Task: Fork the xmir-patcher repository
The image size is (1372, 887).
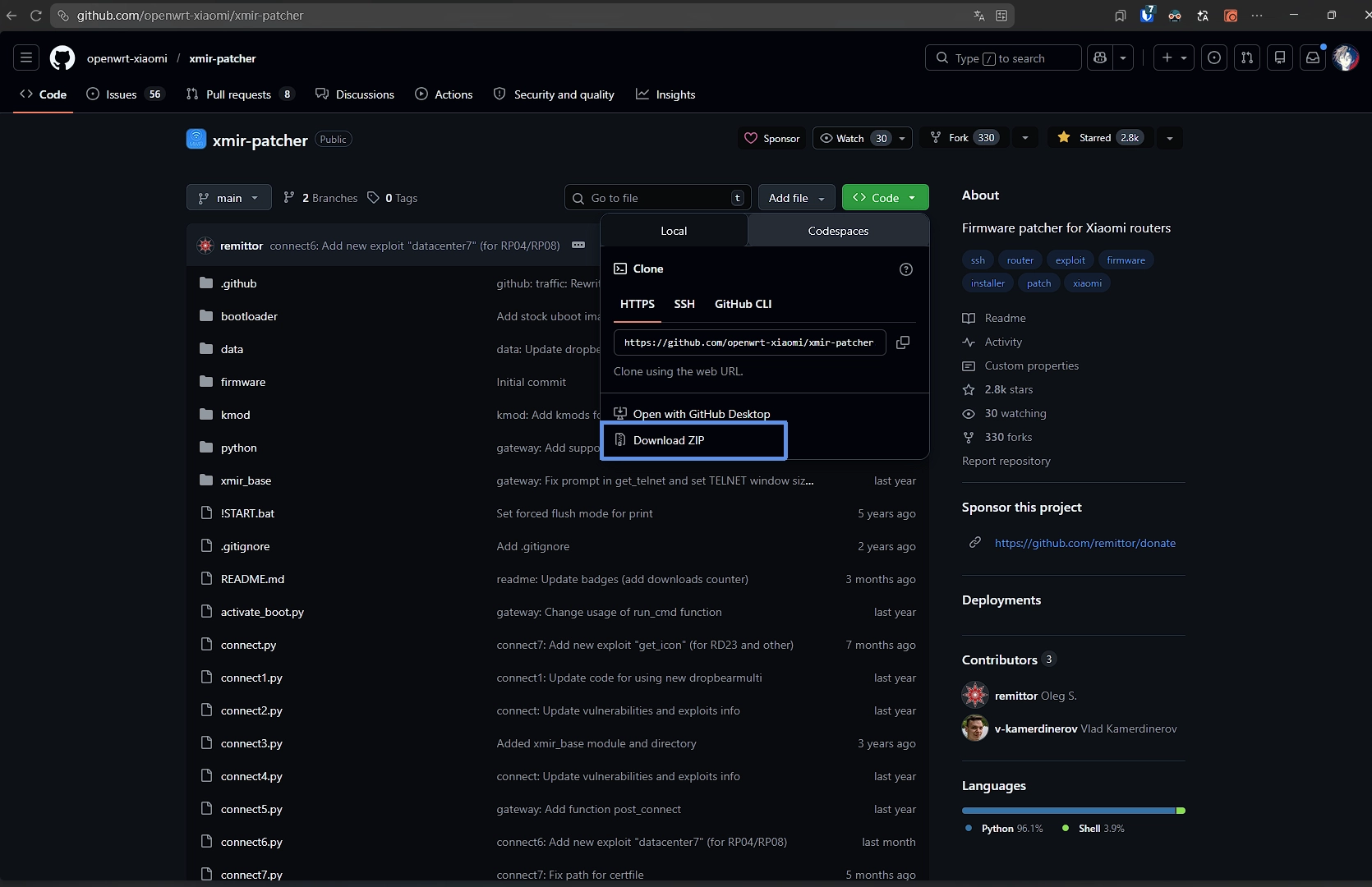Action: (965, 138)
